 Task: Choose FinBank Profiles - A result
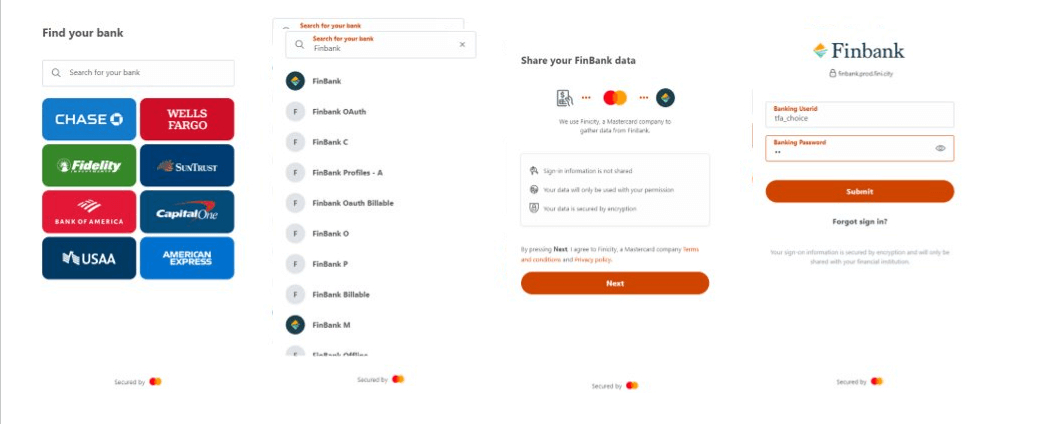[x=347, y=173]
